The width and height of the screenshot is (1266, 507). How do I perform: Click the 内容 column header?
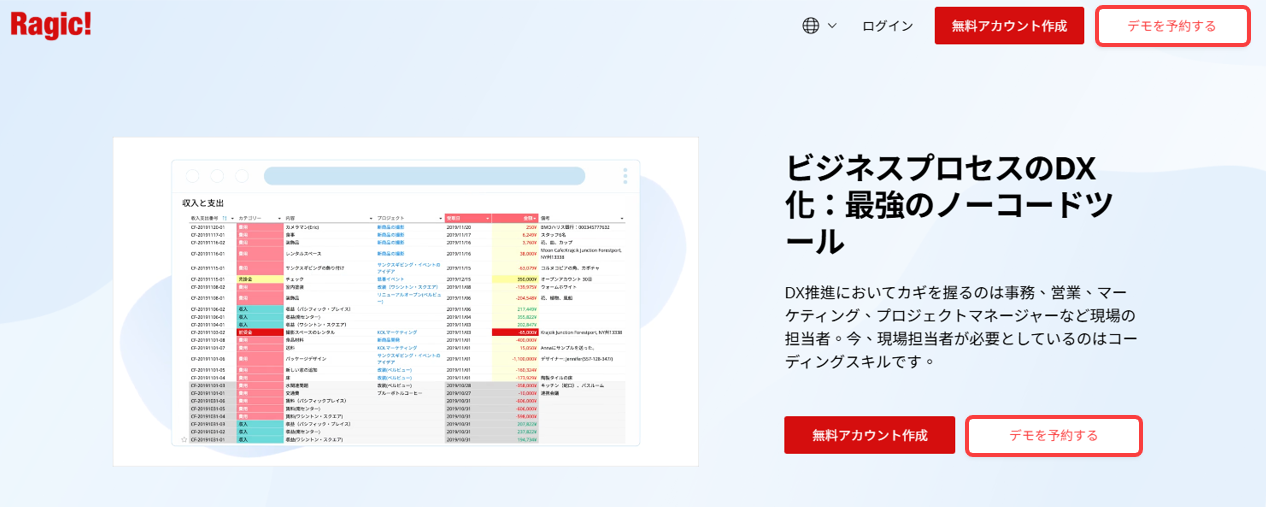291,217
